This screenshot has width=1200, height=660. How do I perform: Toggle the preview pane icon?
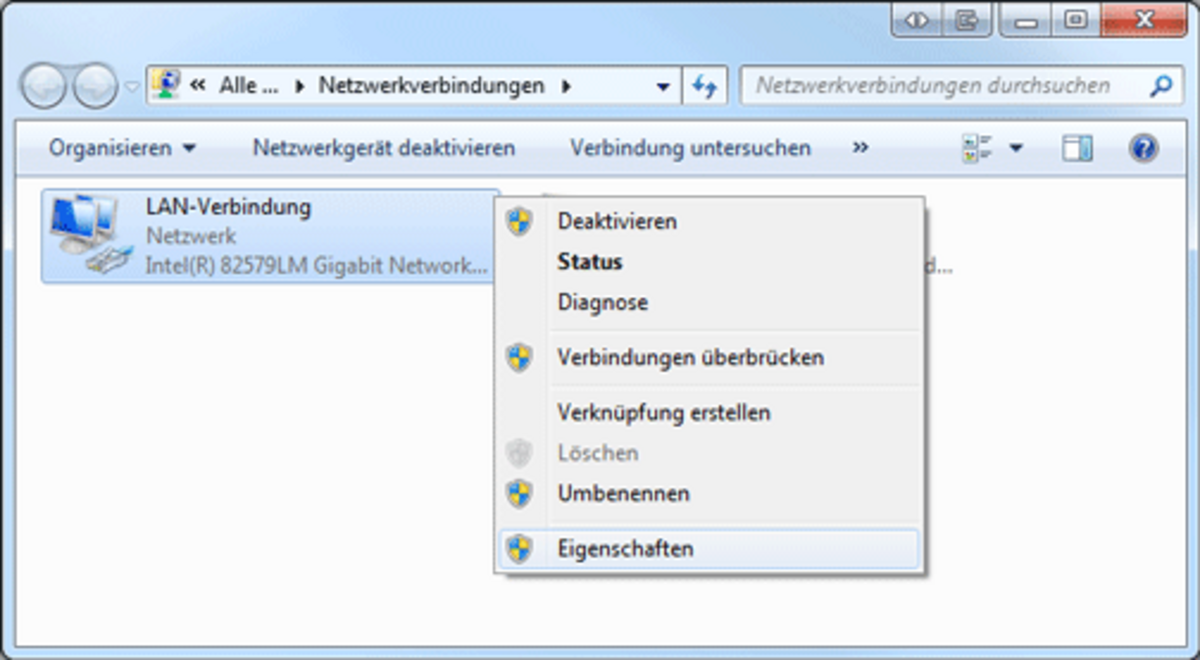coord(1077,149)
